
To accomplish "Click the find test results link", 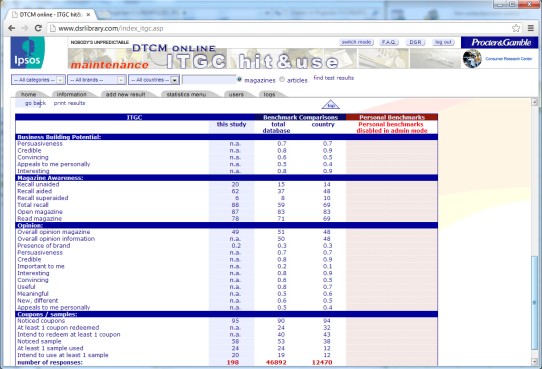I will pyautogui.click(x=334, y=78).
